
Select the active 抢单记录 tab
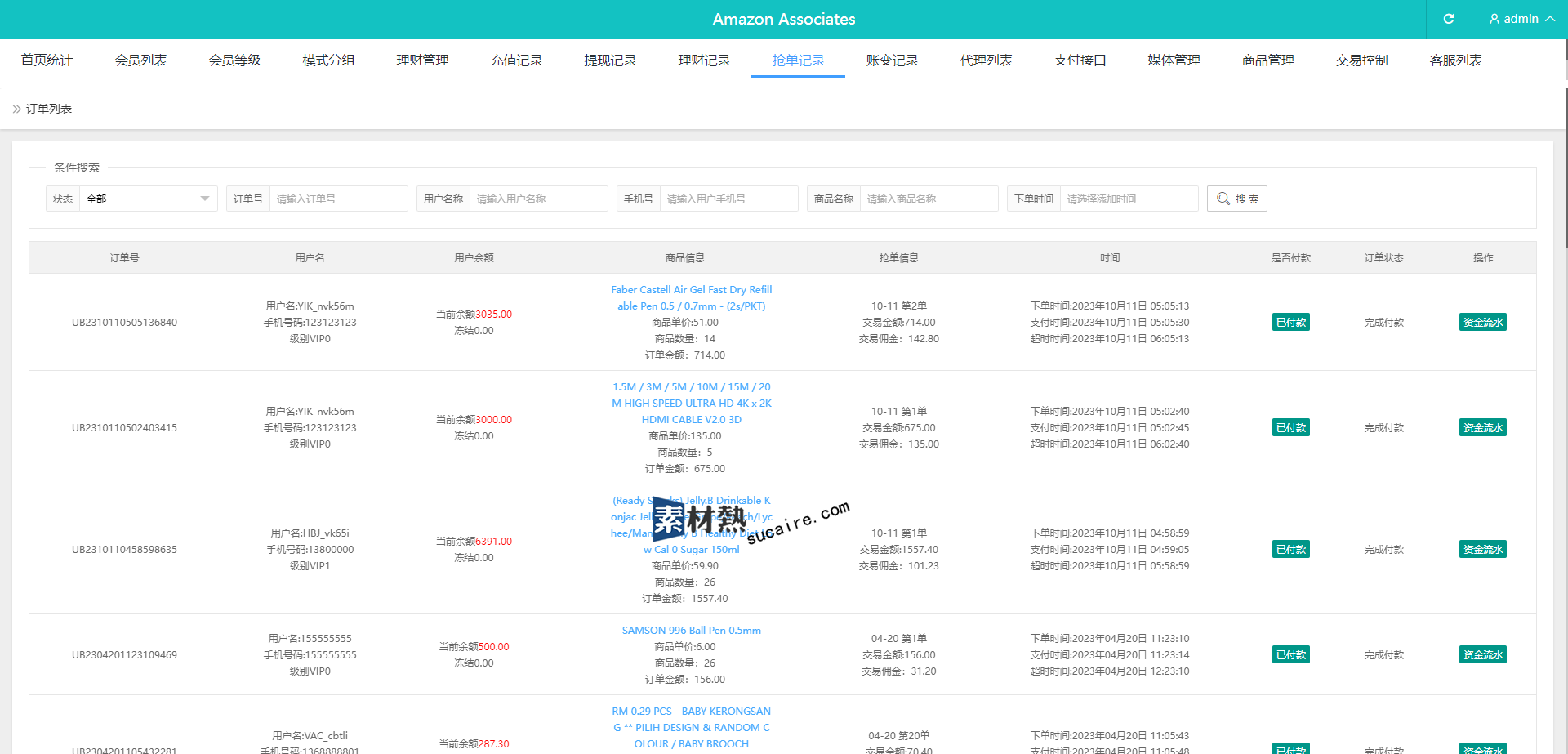coord(798,60)
